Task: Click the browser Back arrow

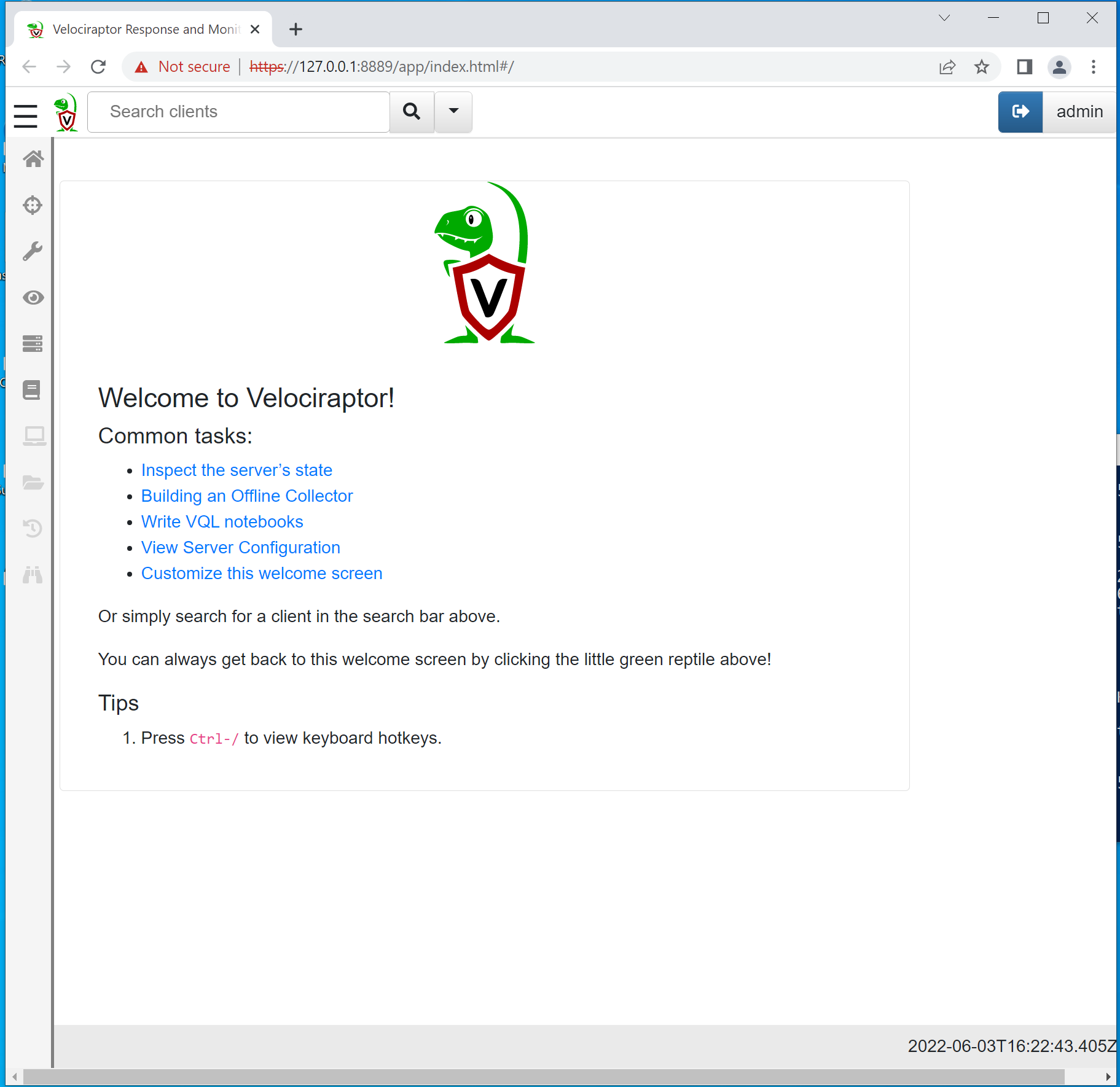Action: pos(29,66)
